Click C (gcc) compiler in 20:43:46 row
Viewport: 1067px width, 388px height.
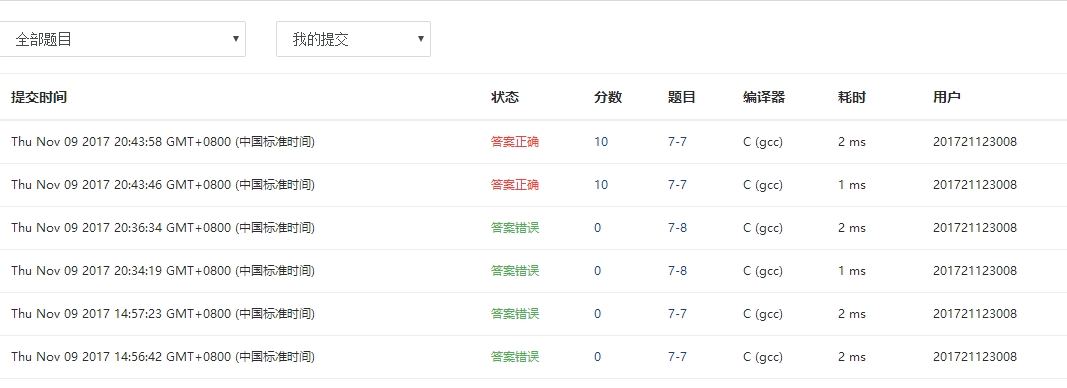(763, 184)
